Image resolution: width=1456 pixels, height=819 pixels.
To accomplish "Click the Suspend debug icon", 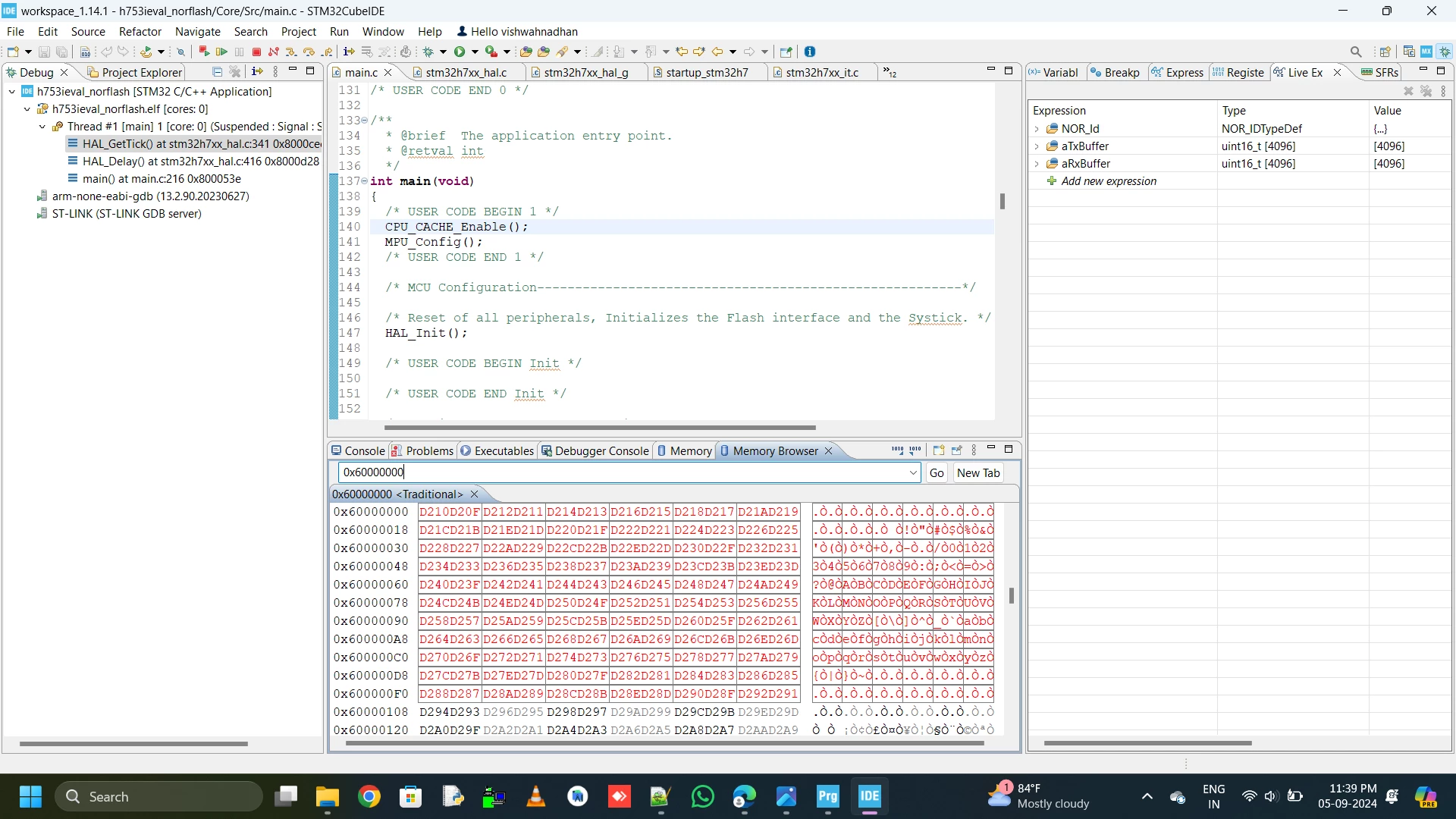I will [240, 52].
